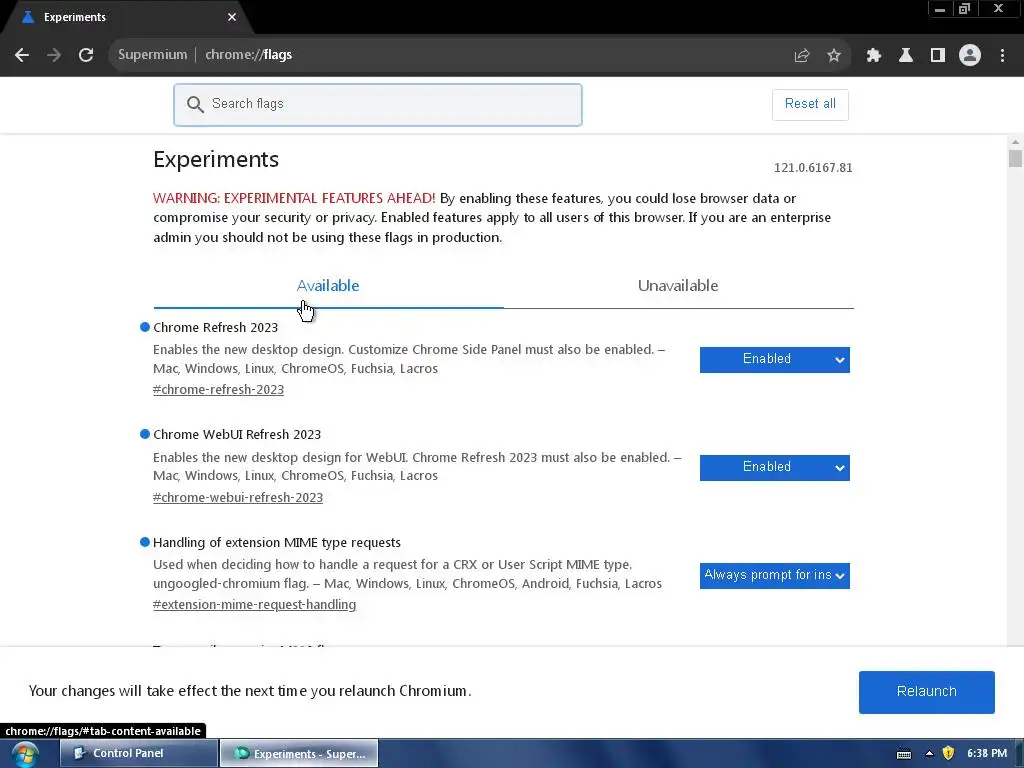Follow the #chrome-webui-refresh-2023 link

pos(238,498)
